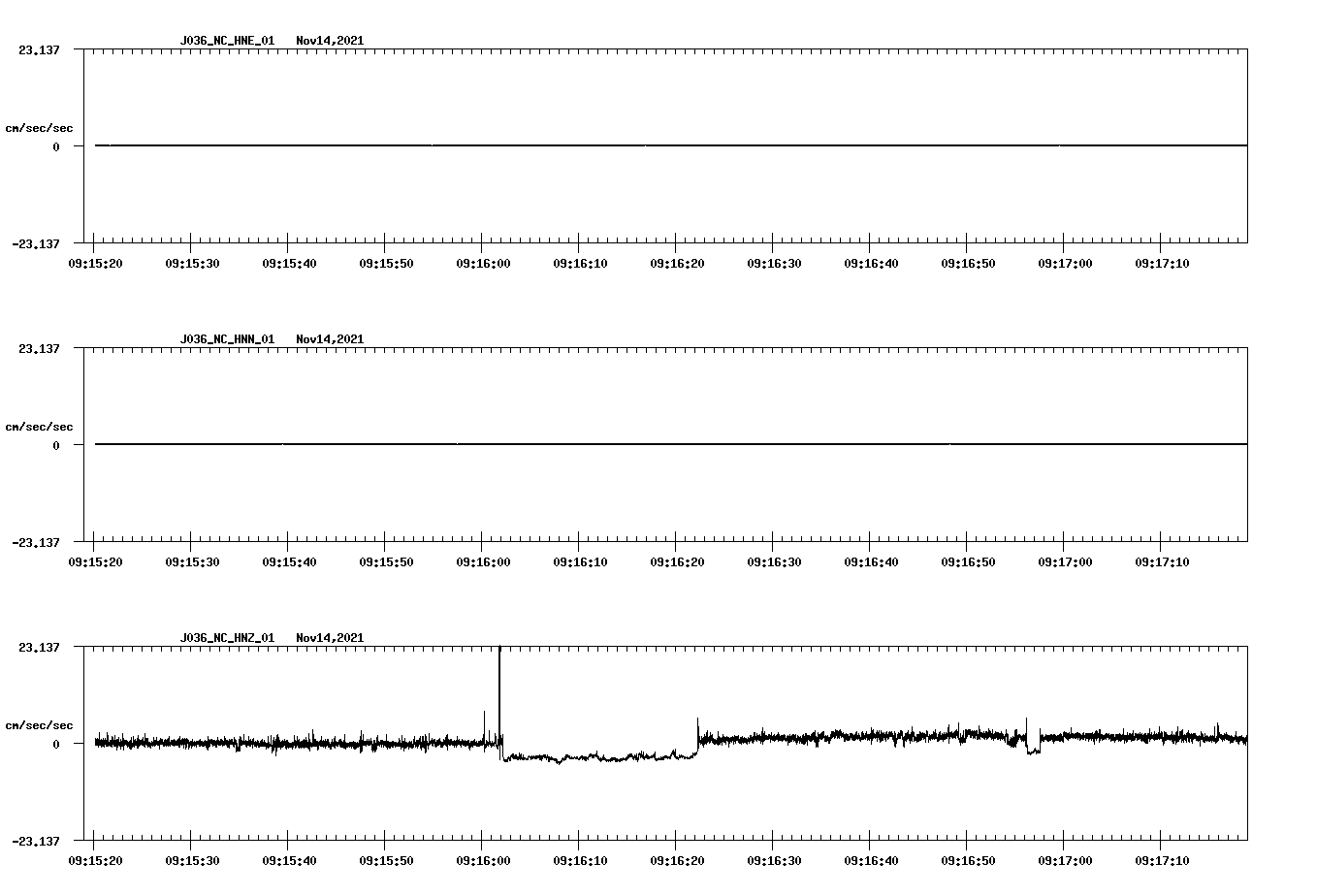This screenshot has width=1317, height=896.
Task: Click the J036_NC_HNZ_01 plot title
Action: (227, 638)
